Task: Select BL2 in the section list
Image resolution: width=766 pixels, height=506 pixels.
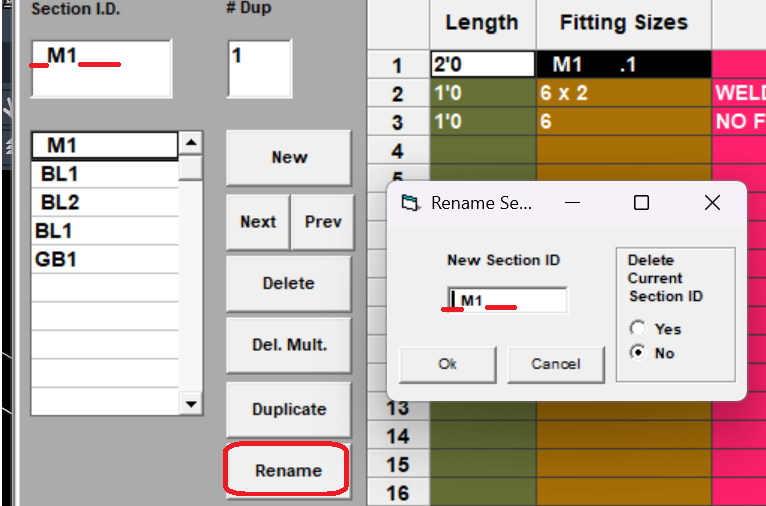Action: pyautogui.click(x=104, y=202)
